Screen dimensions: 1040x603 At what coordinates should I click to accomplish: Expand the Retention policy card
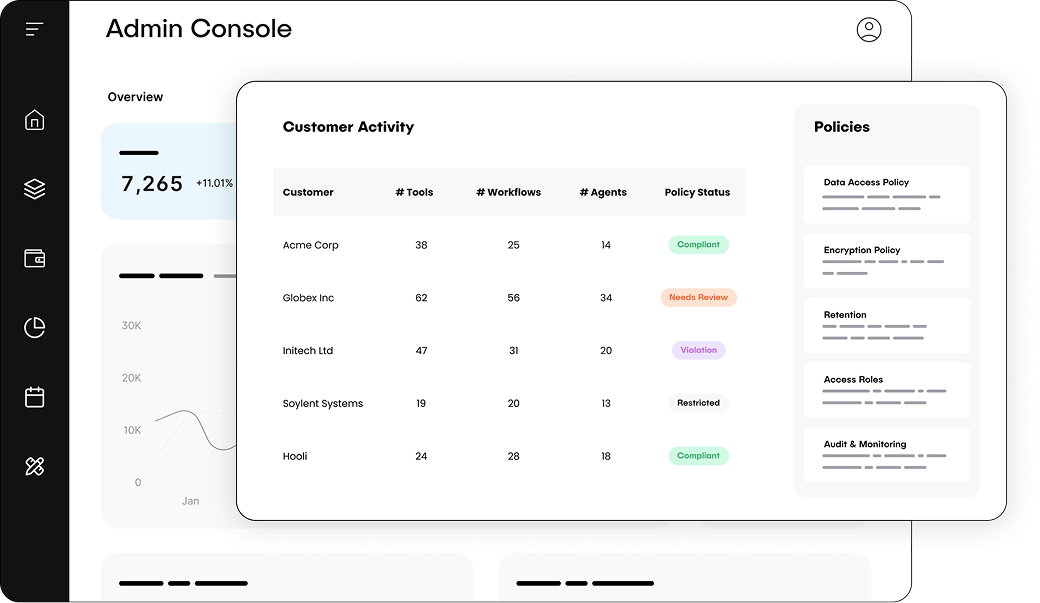tap(886, 325)
